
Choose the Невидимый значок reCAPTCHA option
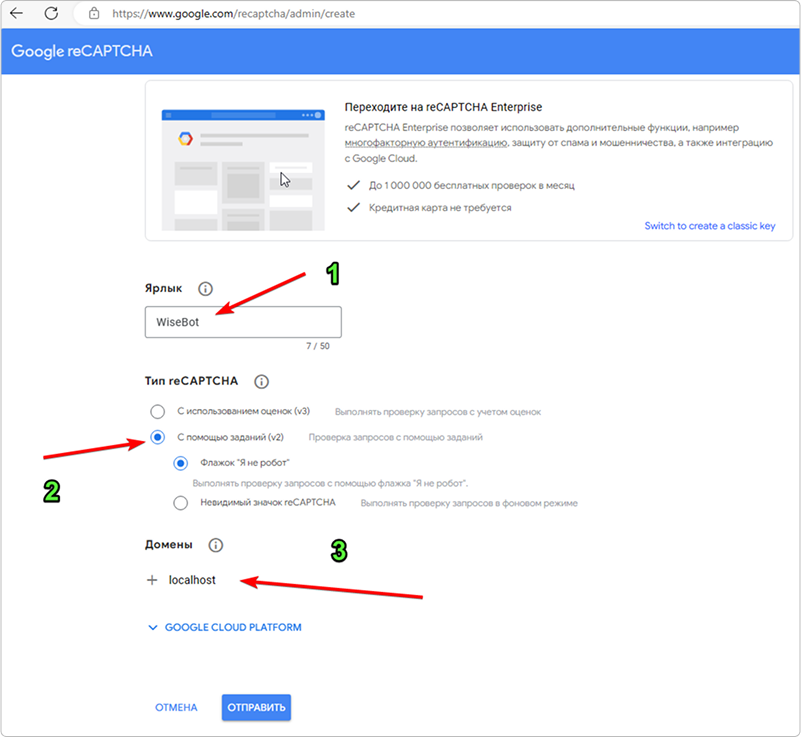(181, 503)
